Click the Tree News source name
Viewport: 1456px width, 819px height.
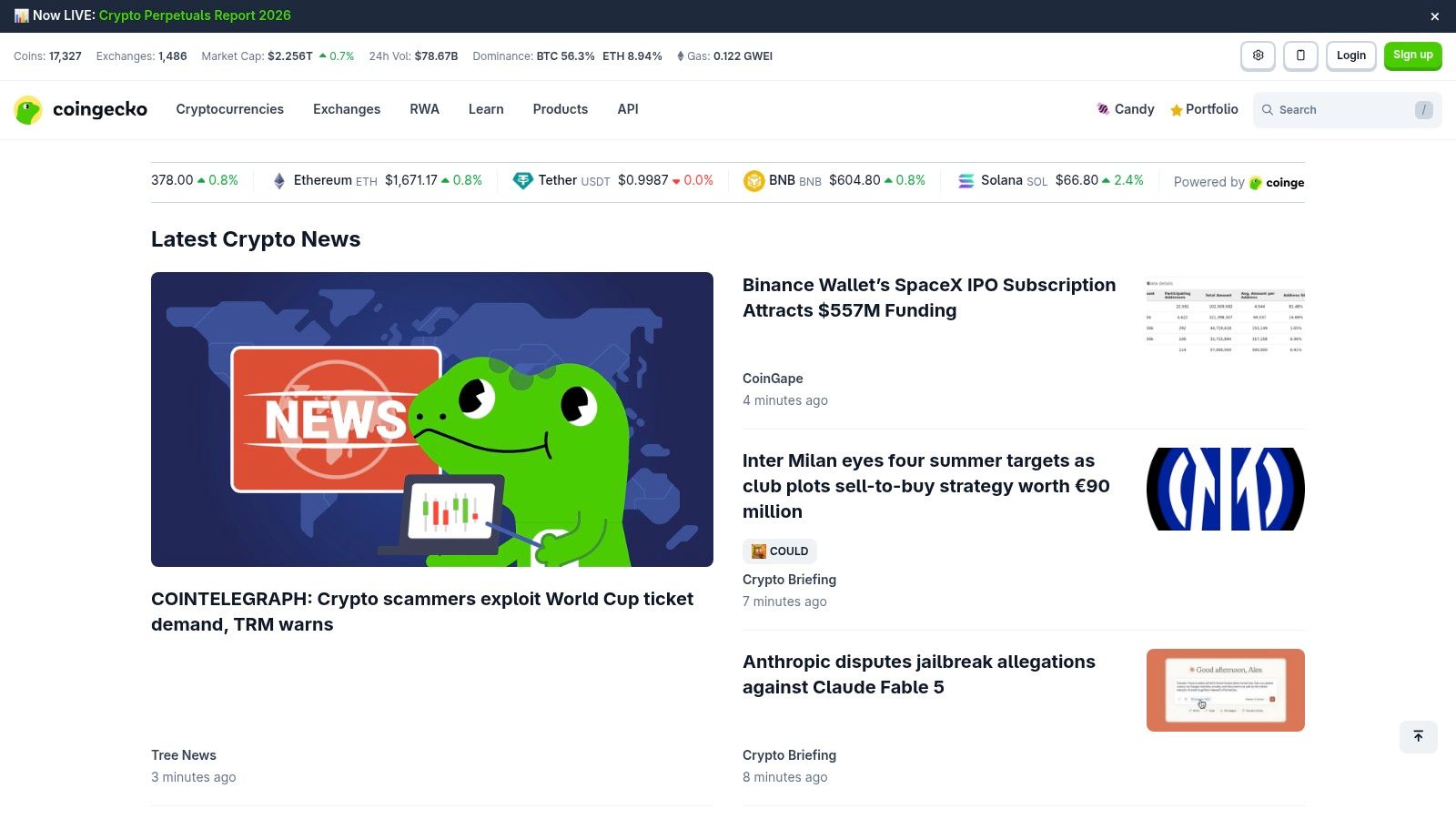tap(184, 755)
